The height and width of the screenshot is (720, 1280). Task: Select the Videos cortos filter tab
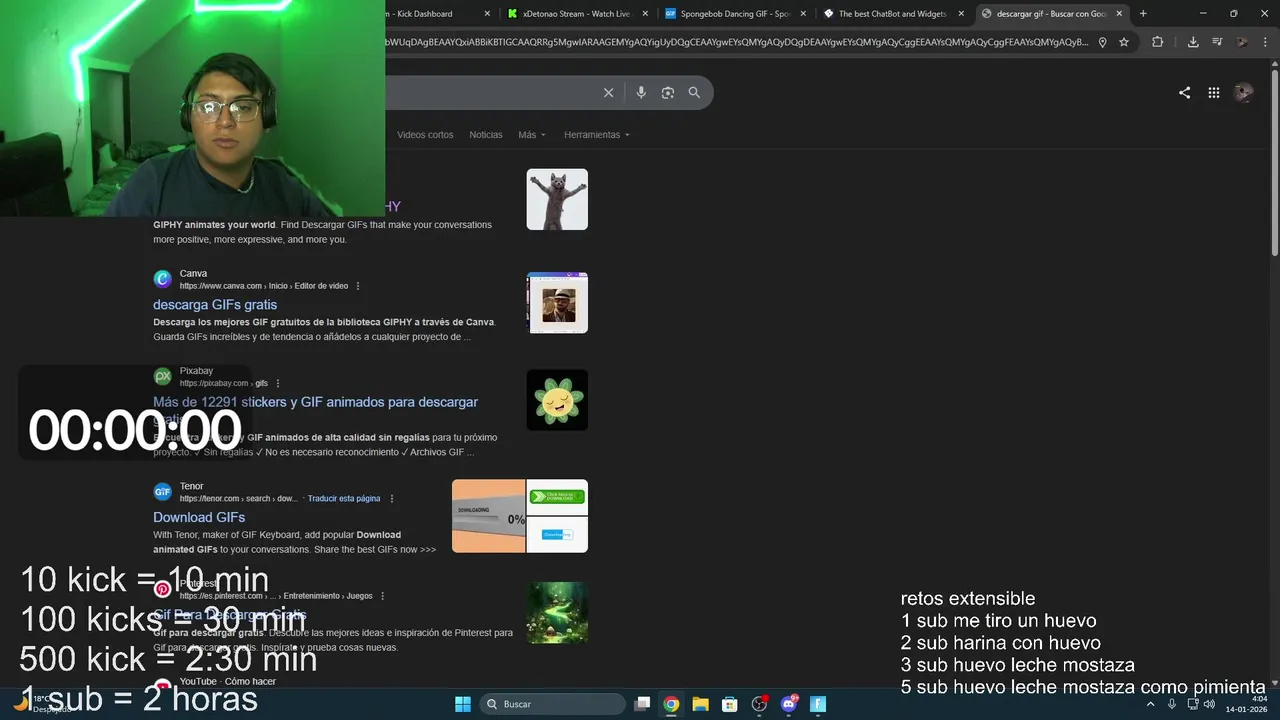click(425, 134)
